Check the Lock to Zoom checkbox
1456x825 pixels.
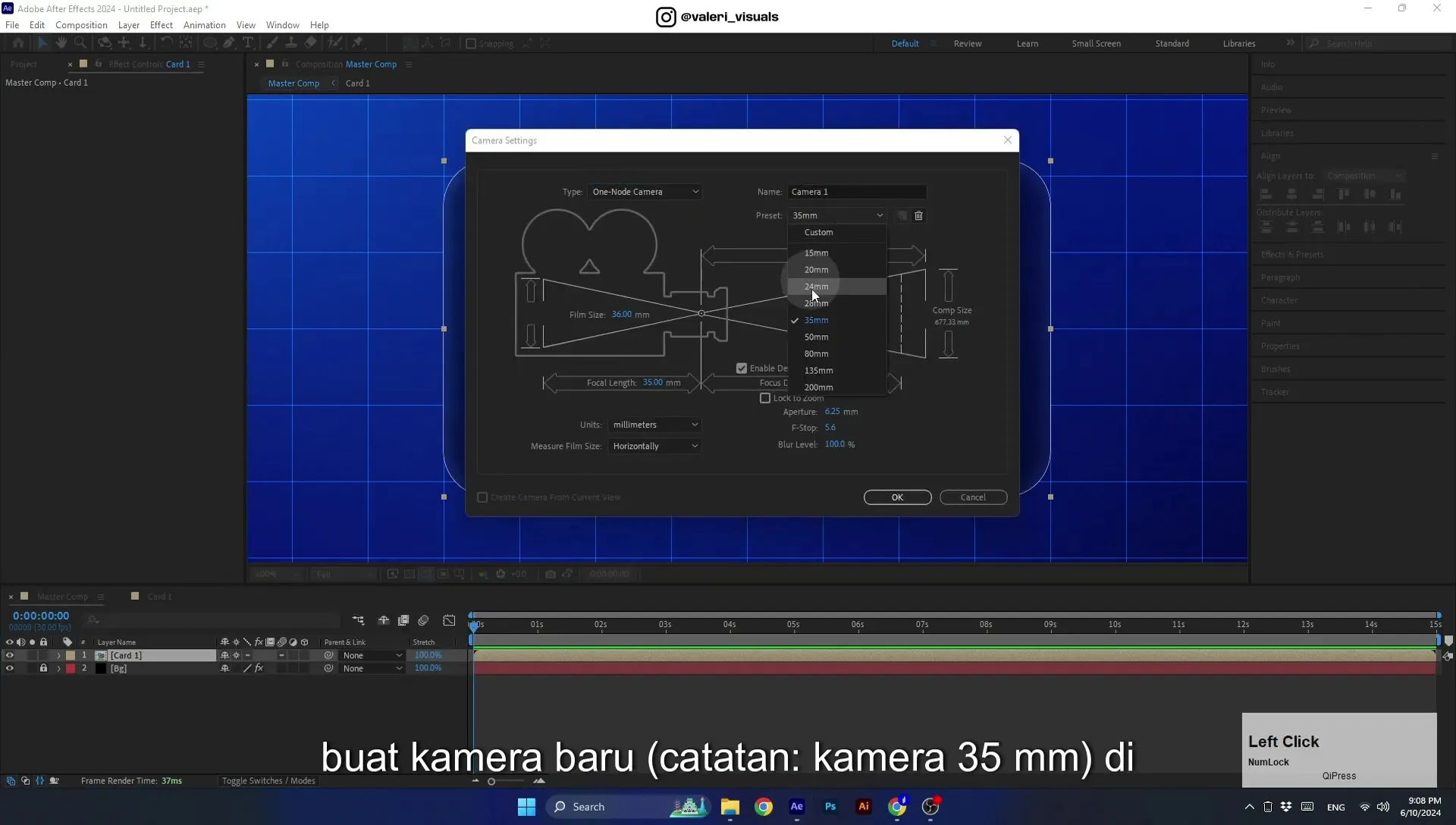[765, 398]
